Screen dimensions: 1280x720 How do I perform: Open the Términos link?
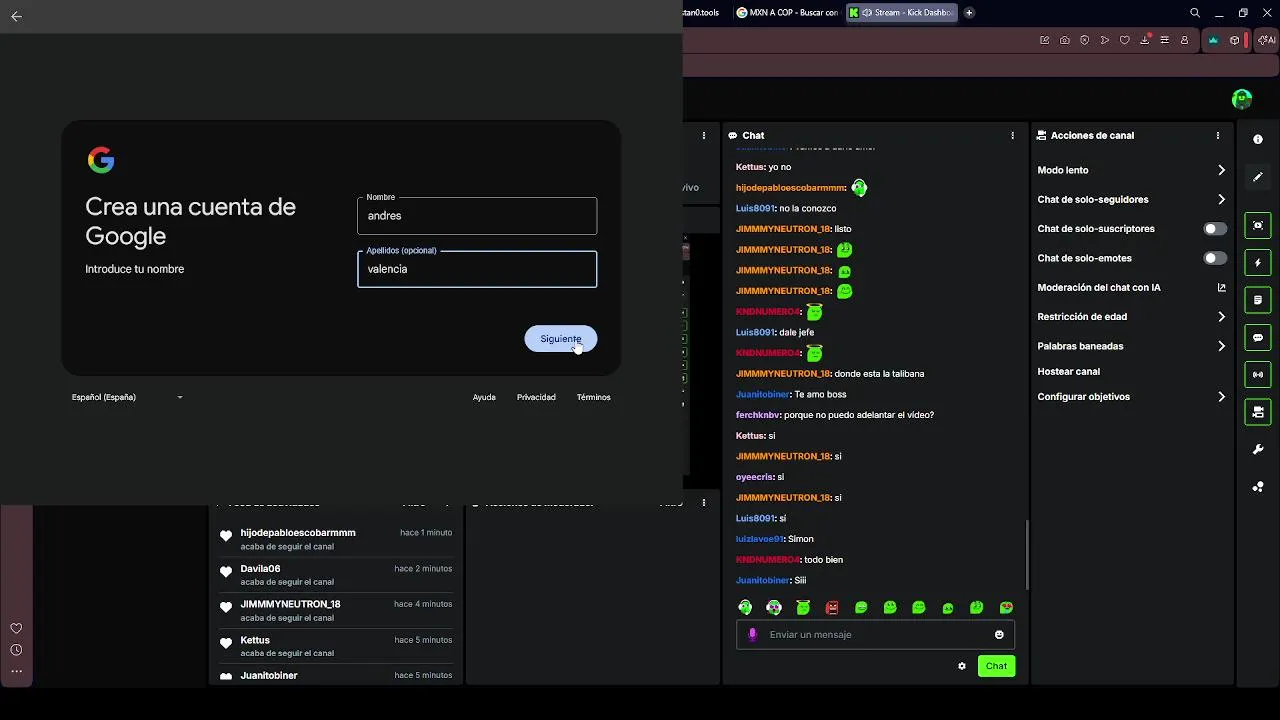pos(593,397)
